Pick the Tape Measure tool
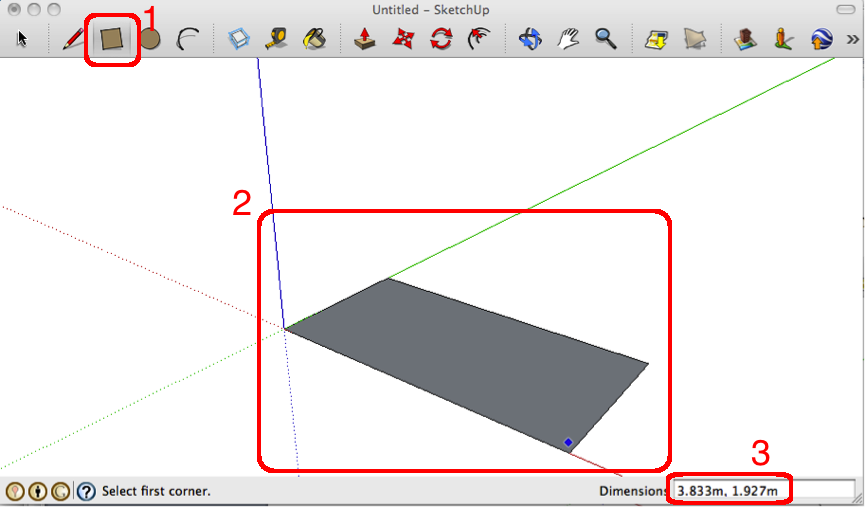This screenshot has width=865, height=507. click(x=278, y=39)
